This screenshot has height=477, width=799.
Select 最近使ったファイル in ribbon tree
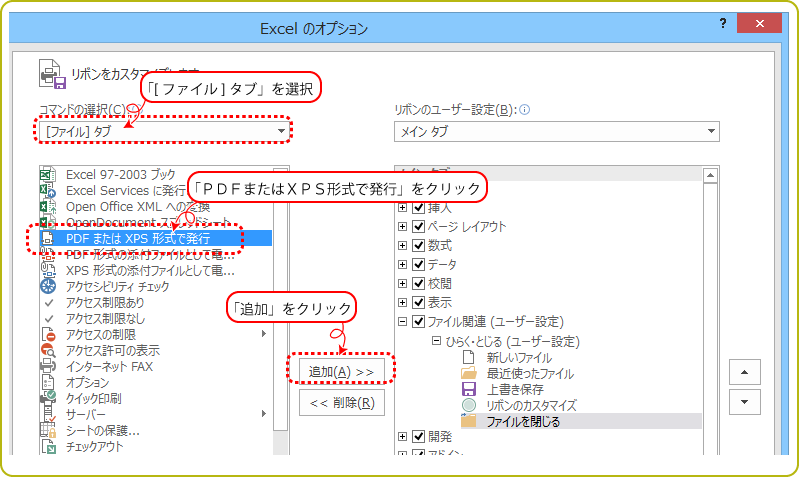(530, 374)
